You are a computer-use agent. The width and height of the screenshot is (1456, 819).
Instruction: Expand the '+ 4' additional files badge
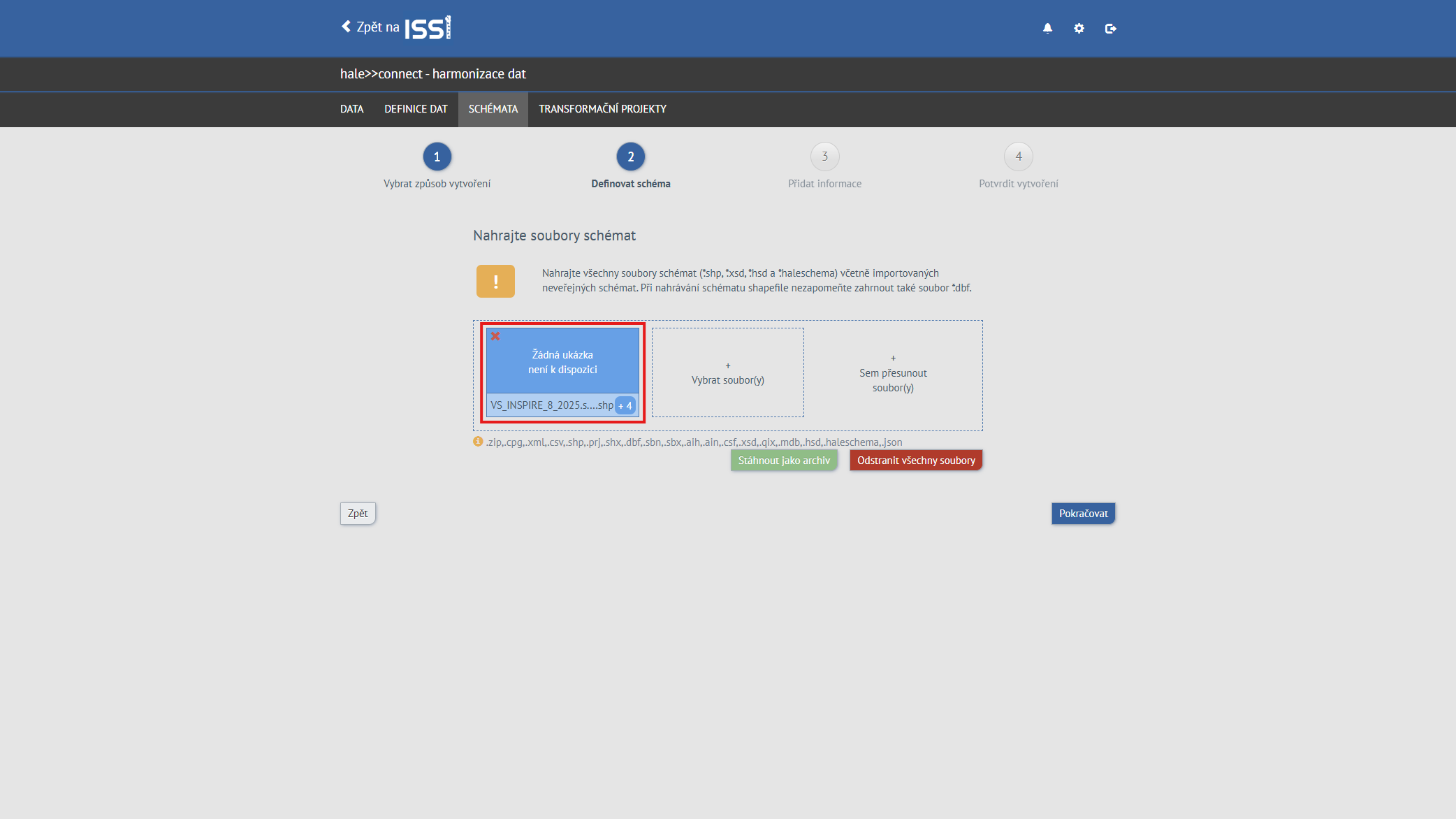(x=625, y=405)
